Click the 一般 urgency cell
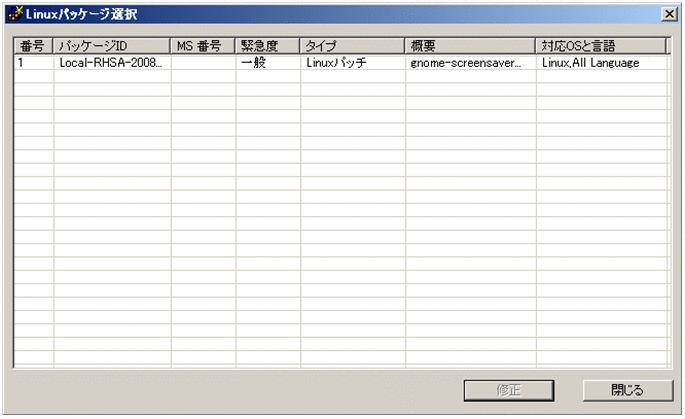The image size is (685, 419). [268, 63]
